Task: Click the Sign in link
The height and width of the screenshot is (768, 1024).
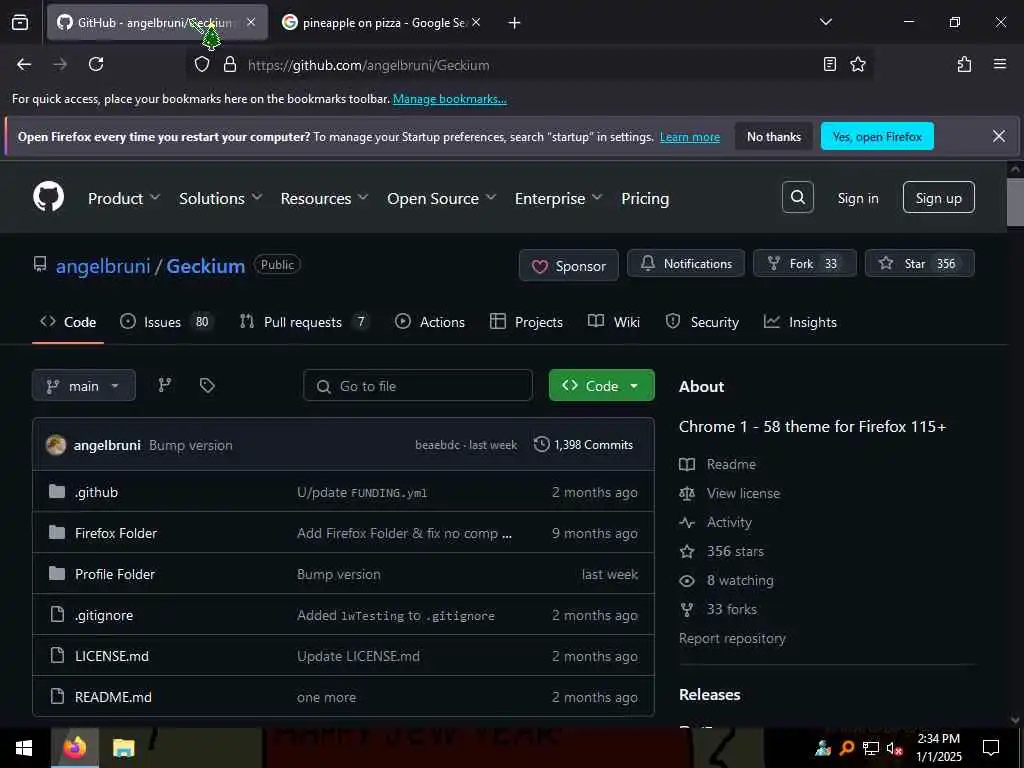Action: point(857,198)
